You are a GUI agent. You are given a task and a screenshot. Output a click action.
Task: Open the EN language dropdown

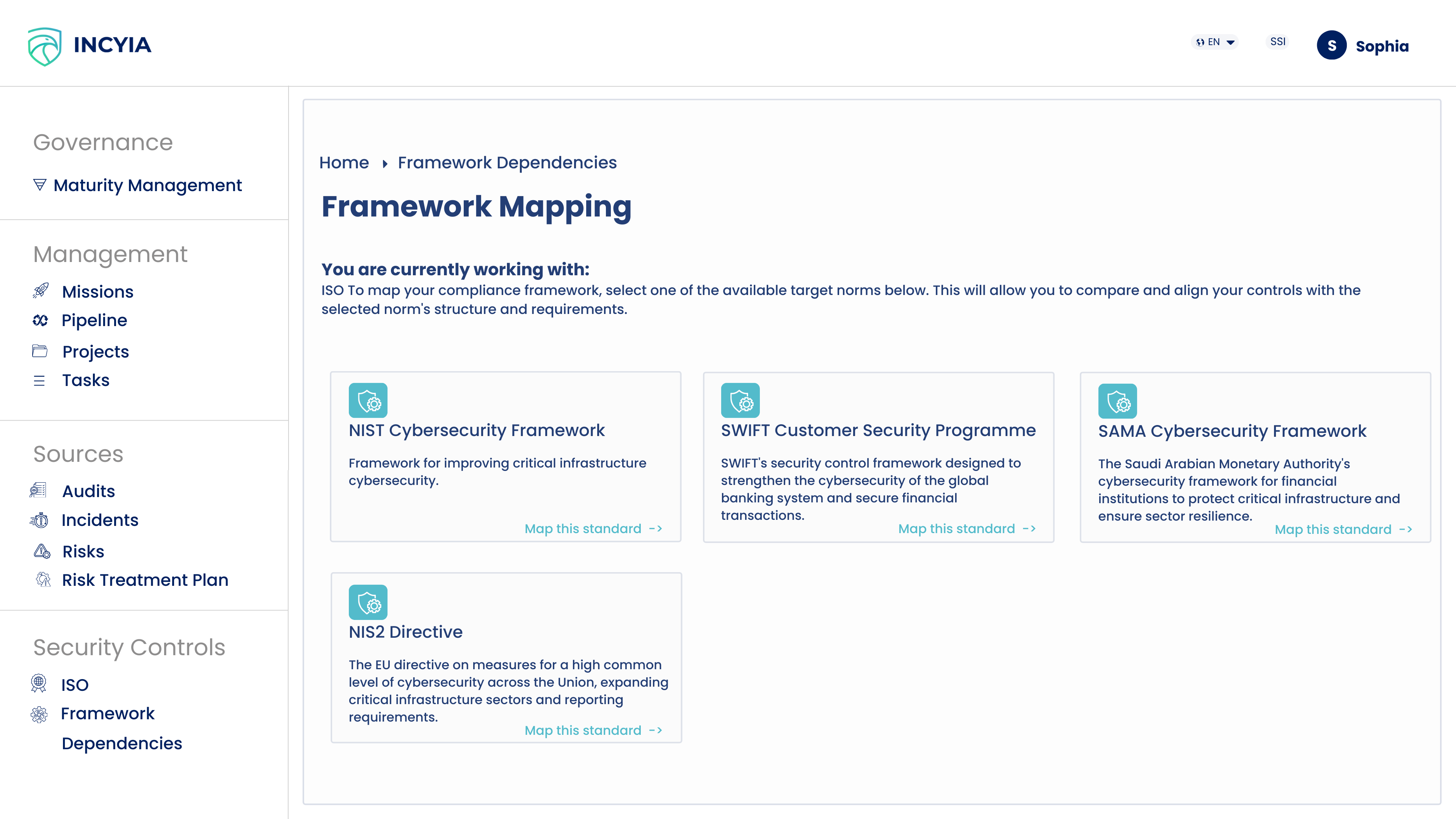point(1214,41)
